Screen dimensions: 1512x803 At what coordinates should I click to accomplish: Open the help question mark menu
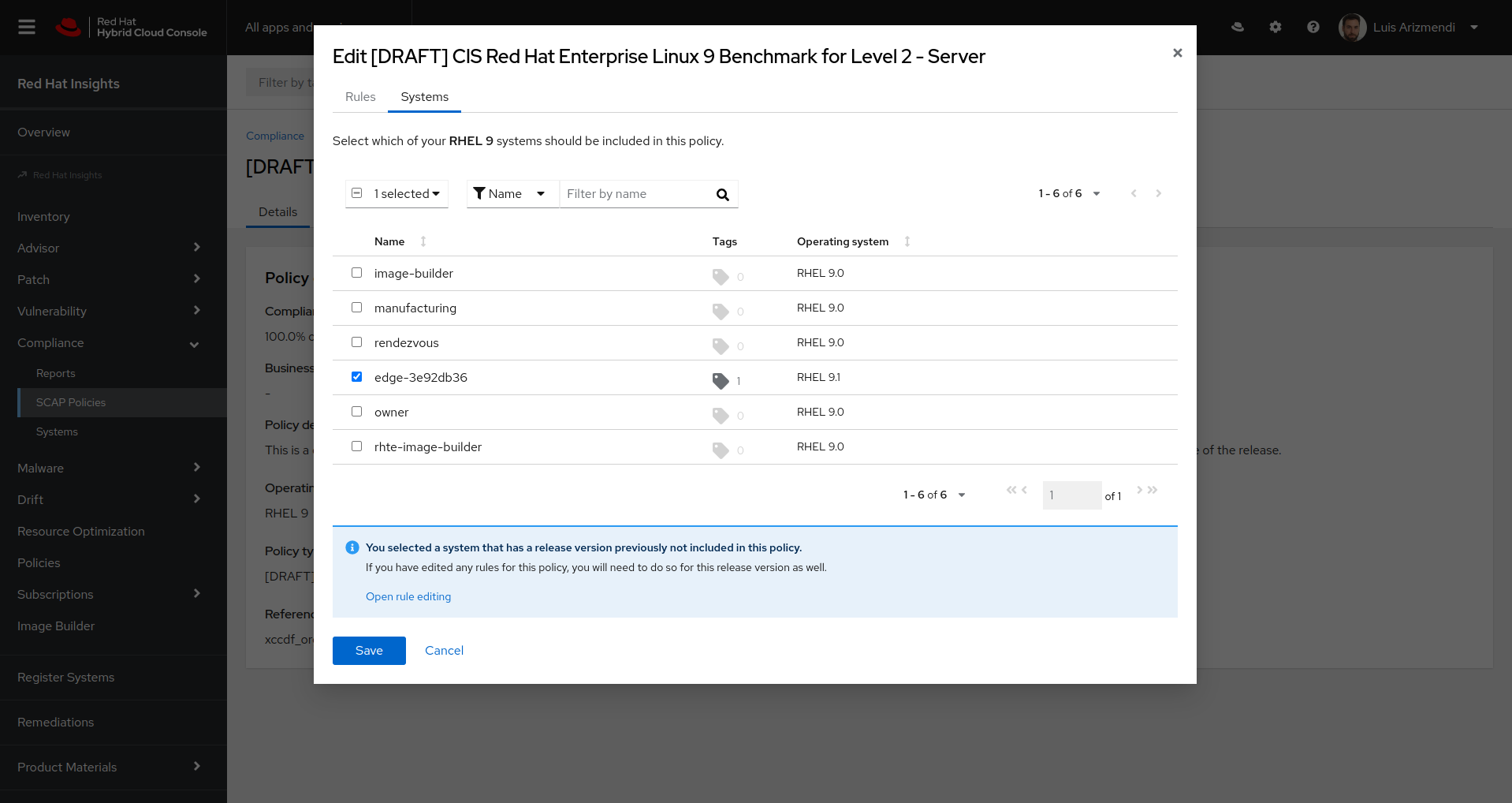[1313, 27]
